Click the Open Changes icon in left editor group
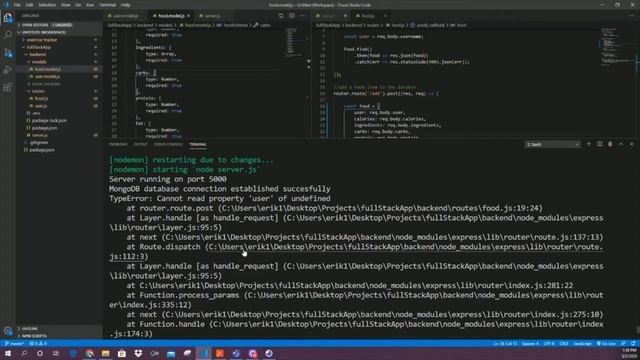The image size is (640, 360). [x=281, y=16]
